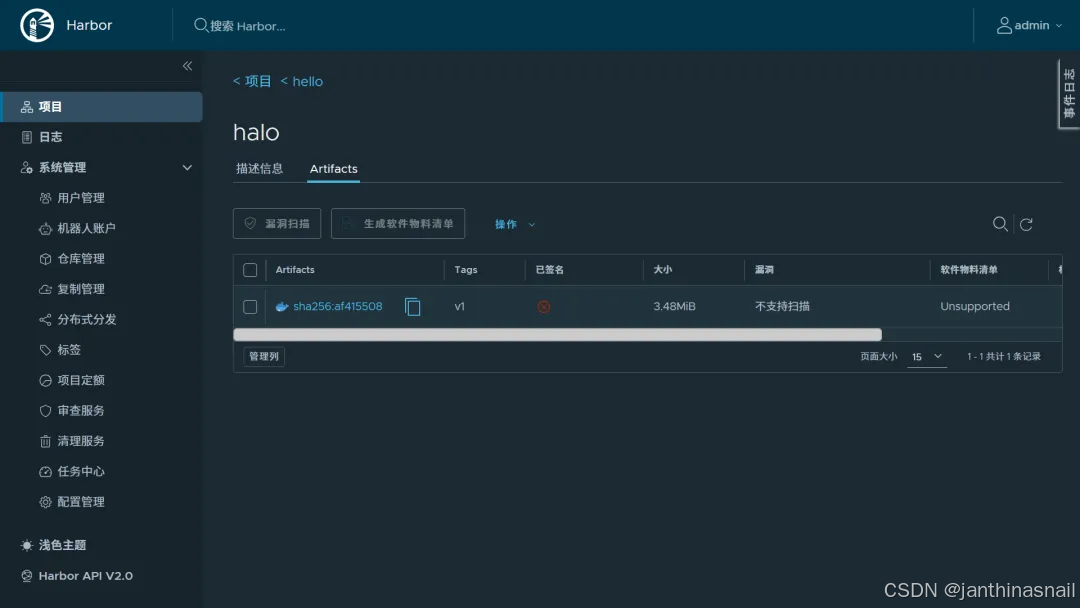This screenshot has width=1080, height=608.
Task: Click the 大小 column header
Action: tap(663, 270)
